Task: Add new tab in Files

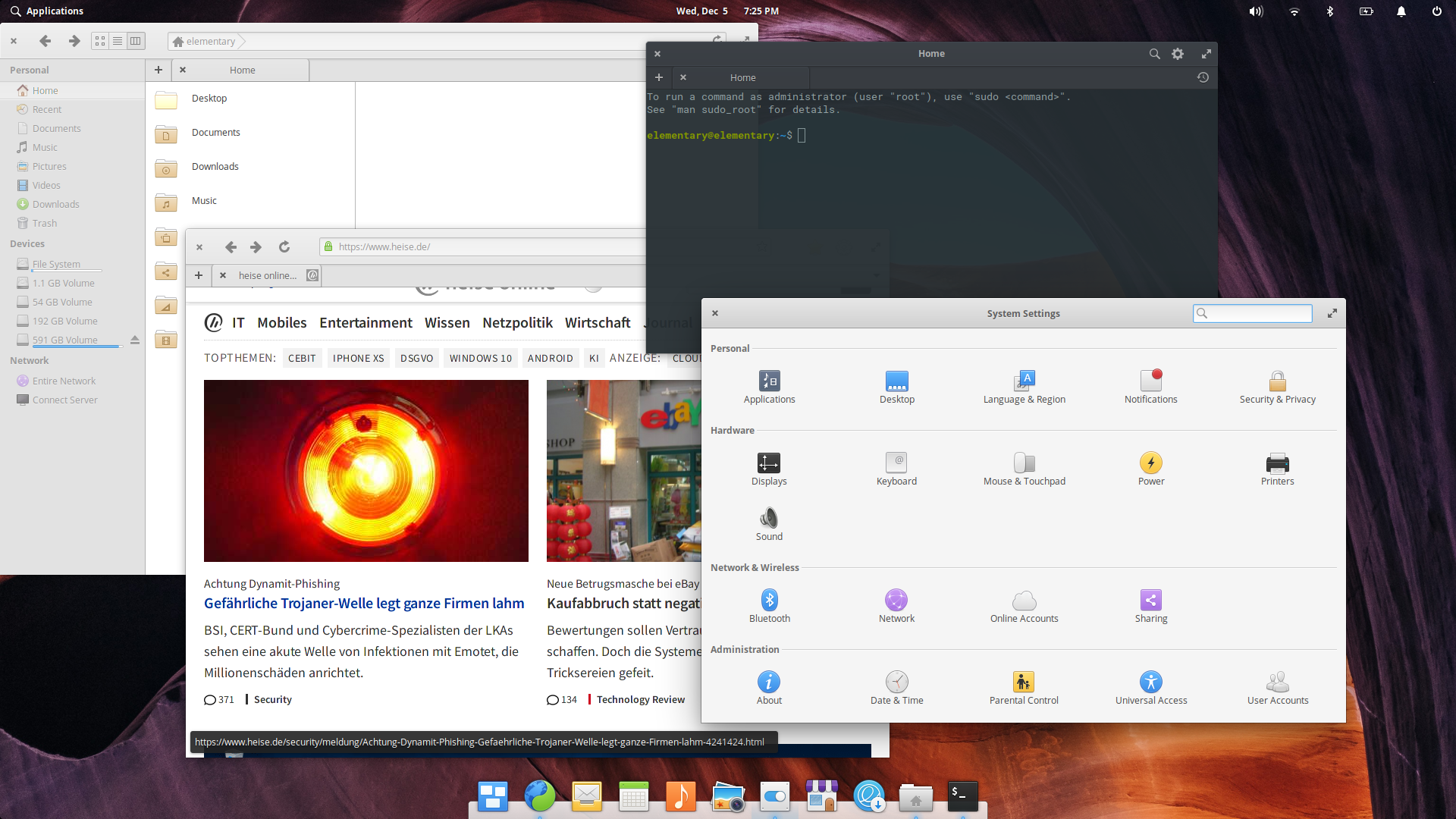Action: (x=158, y=70)
